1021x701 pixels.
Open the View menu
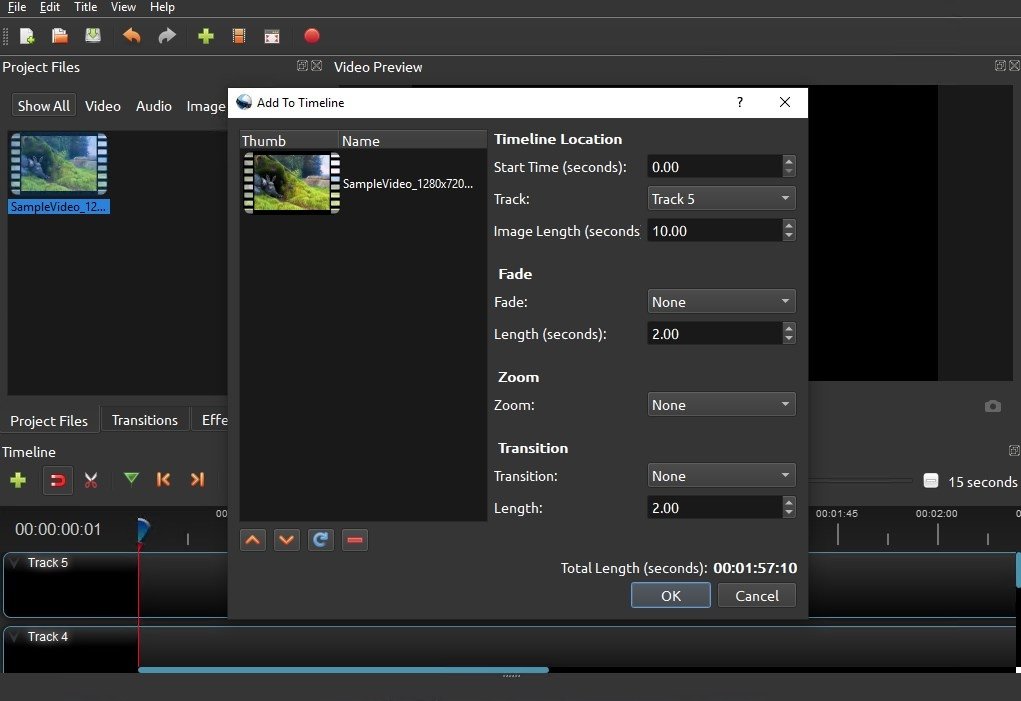(x=123, y=7)
